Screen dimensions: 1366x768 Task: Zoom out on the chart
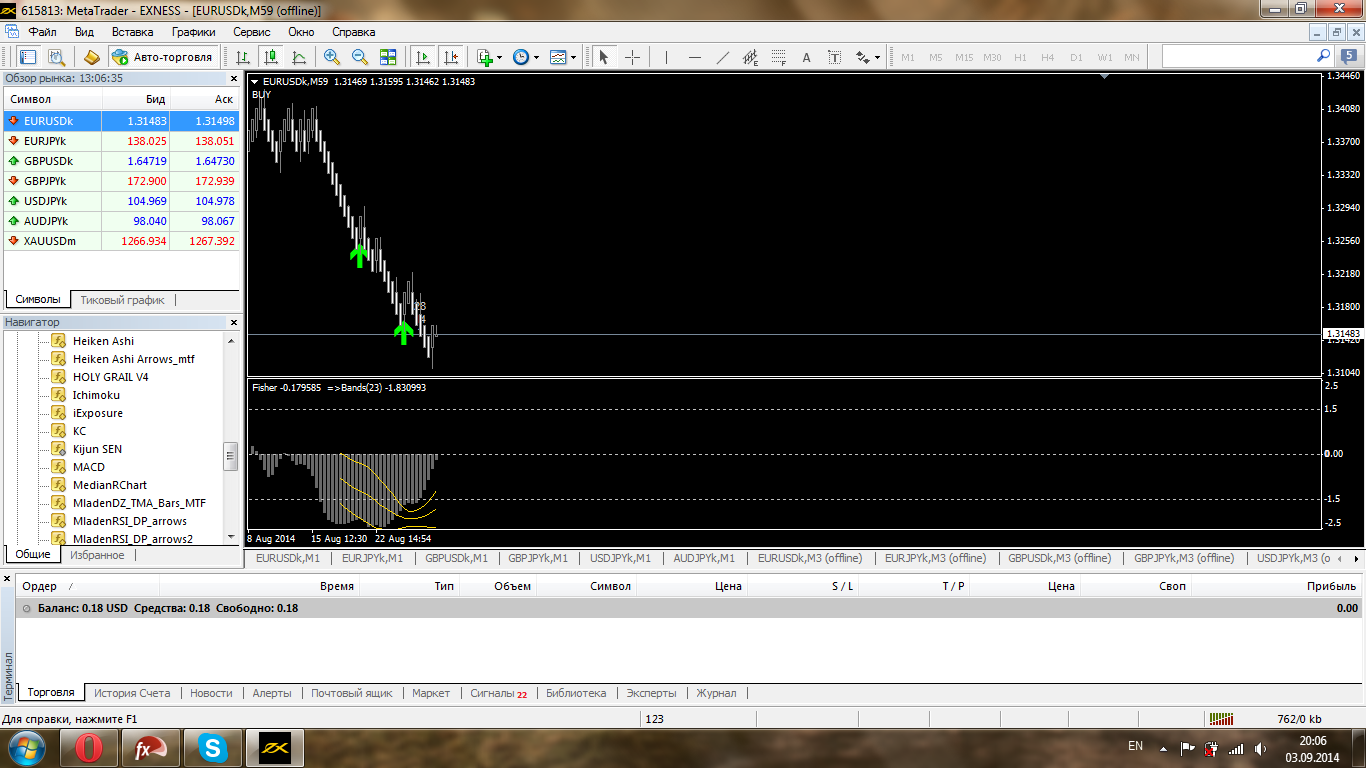(x=359, y=57)
